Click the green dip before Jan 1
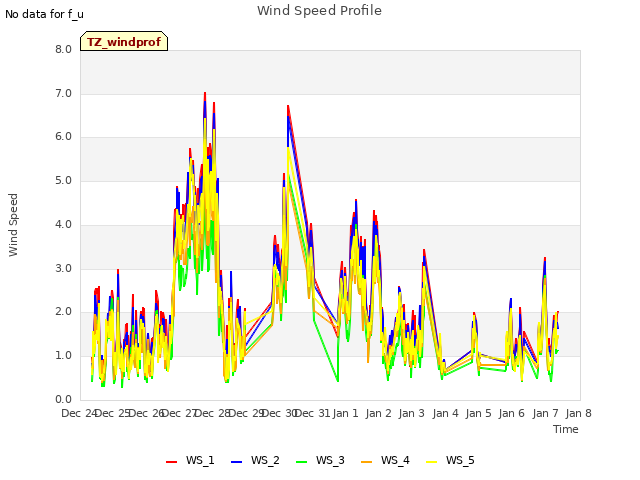This screenshot has width=640, height=480. 338,381
